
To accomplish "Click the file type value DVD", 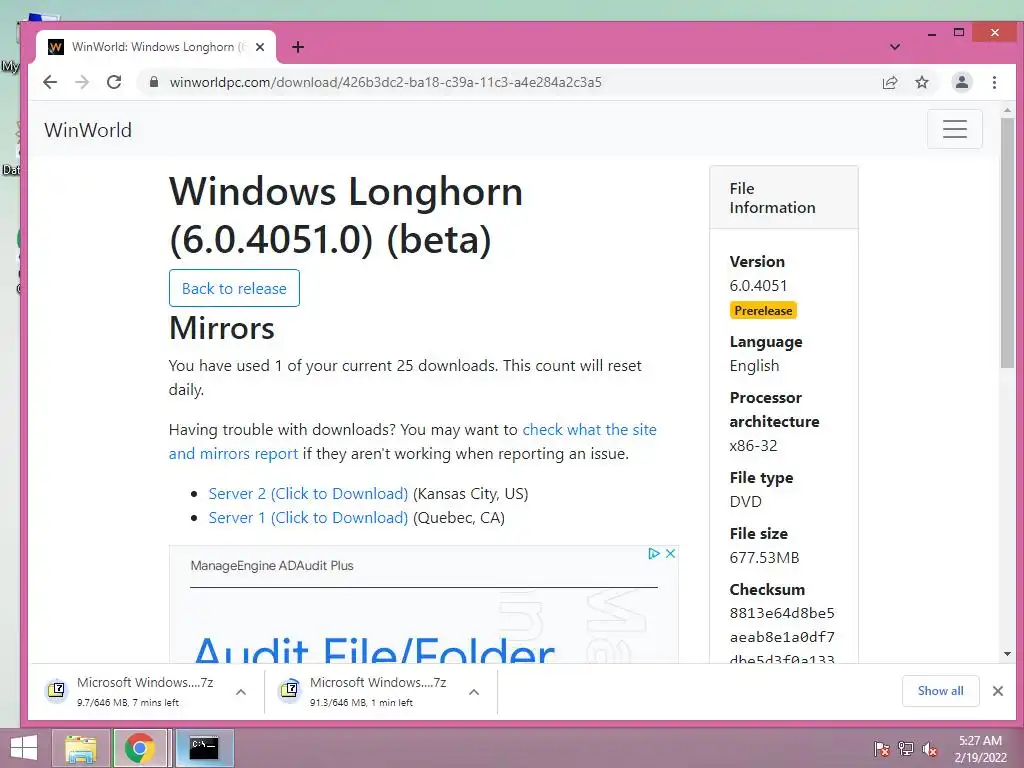I will [745, 502].
